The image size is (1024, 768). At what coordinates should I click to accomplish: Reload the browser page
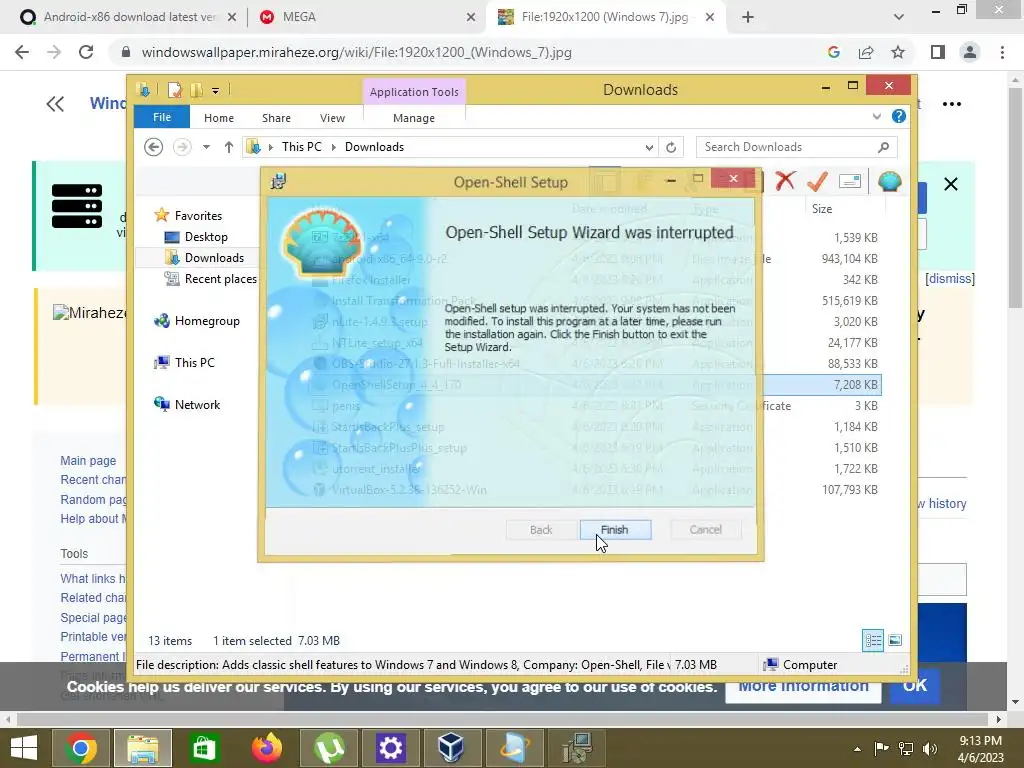click(86, 52)
